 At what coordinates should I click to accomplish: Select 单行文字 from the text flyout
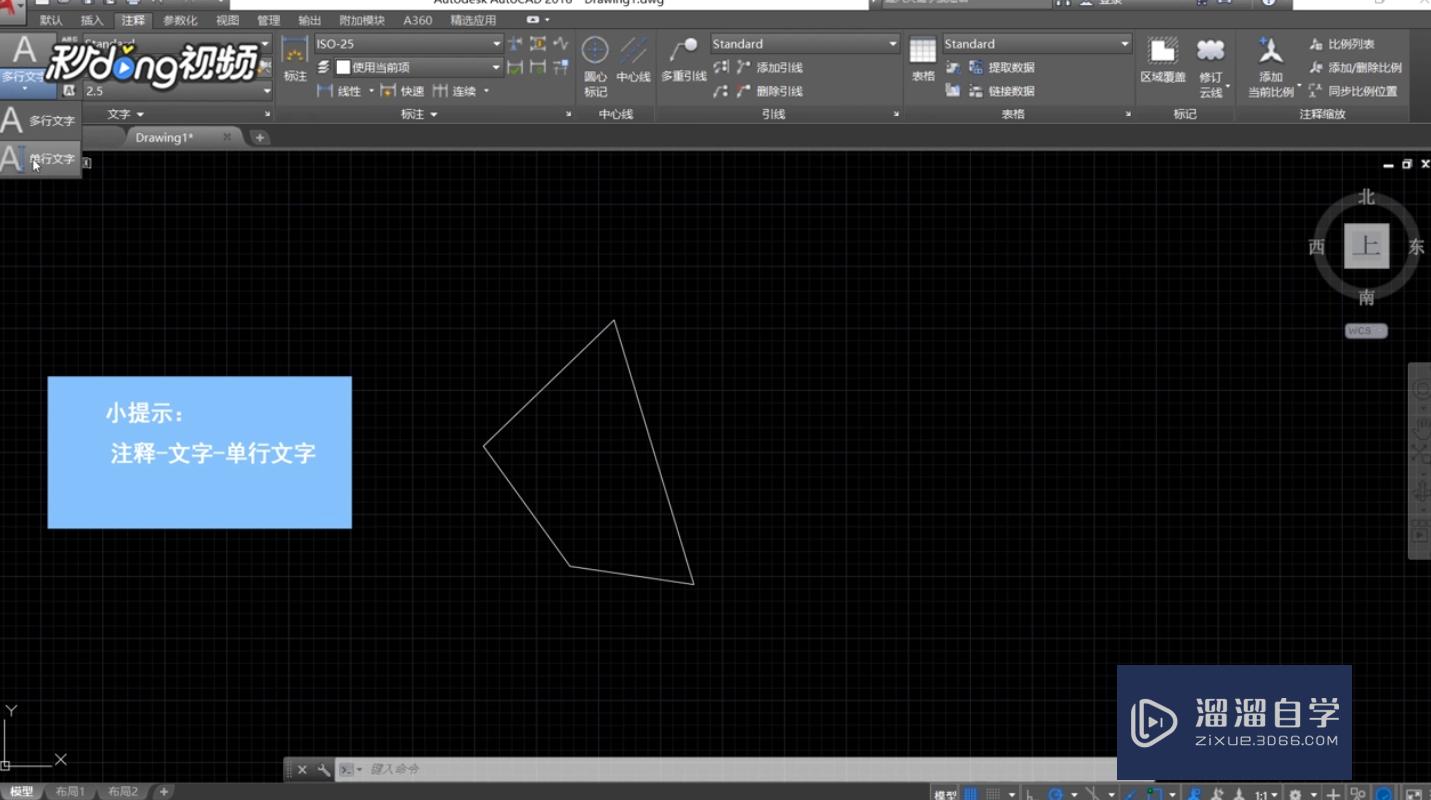pyautogui.click(x=40, y=159)
